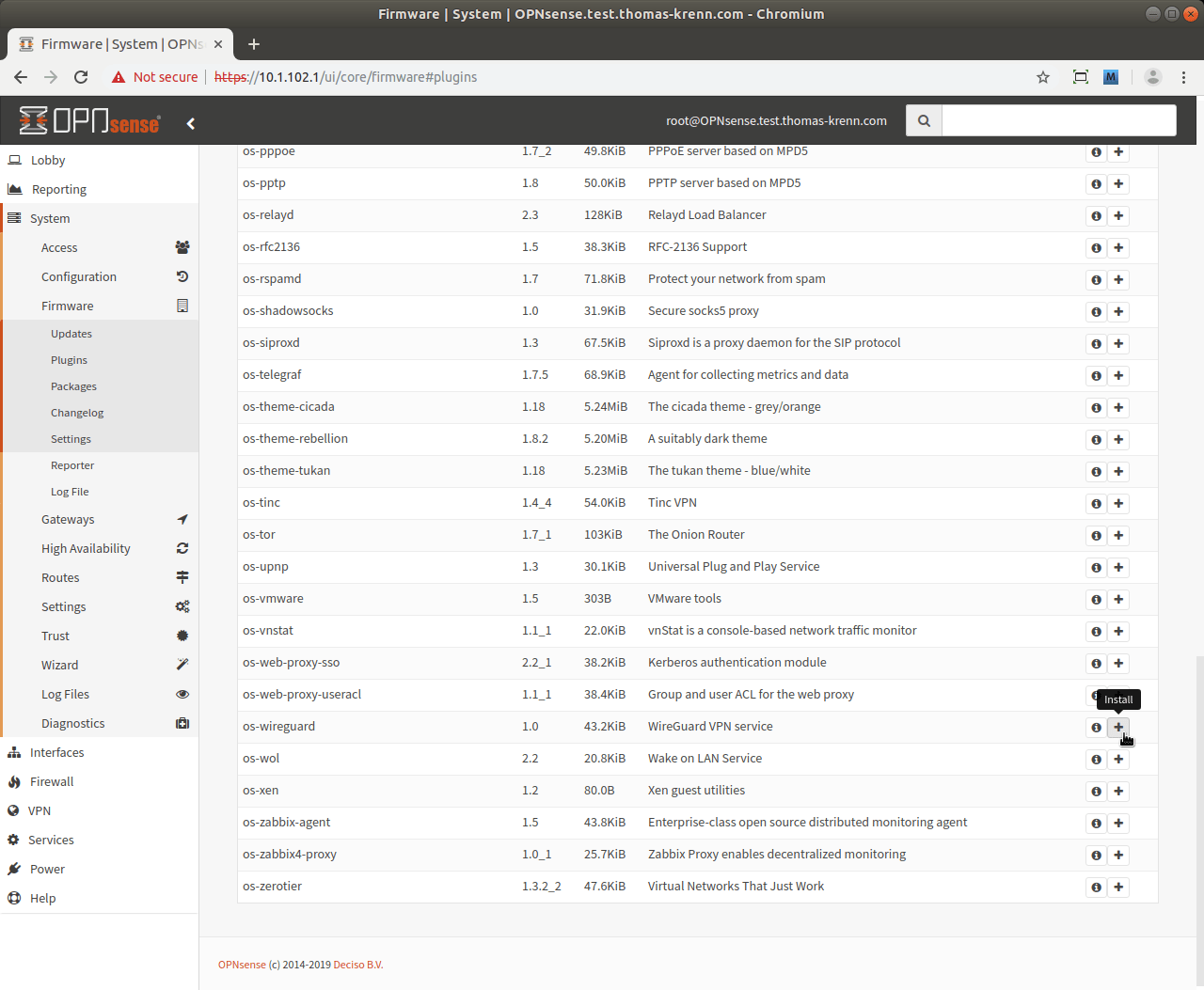Install os-zerotier using plus icon
The height and width of the screenshot is (990, 1204).
(x=1118, y=887)
